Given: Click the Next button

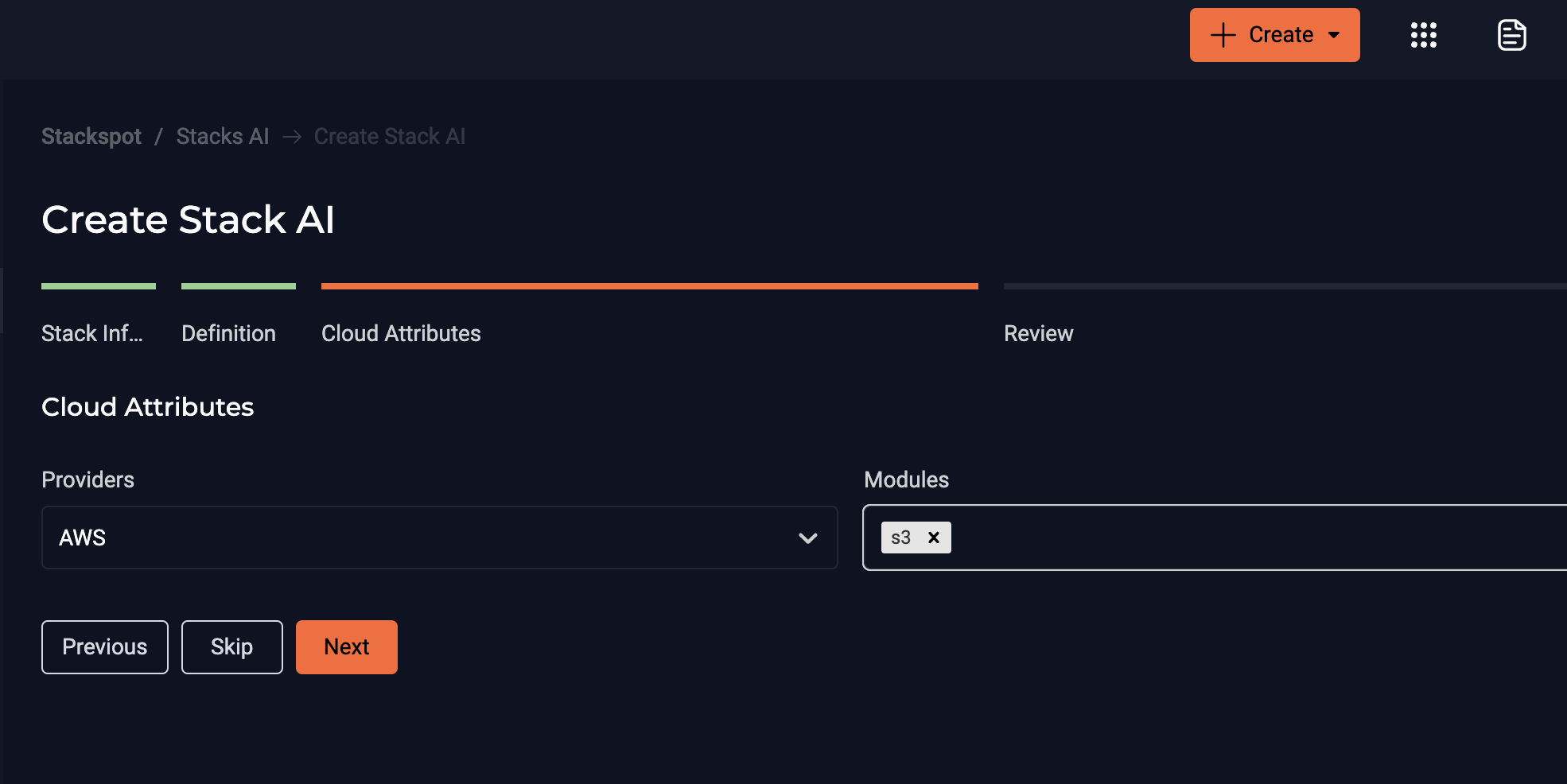Looking at the screenshot, I should point(346,646).
